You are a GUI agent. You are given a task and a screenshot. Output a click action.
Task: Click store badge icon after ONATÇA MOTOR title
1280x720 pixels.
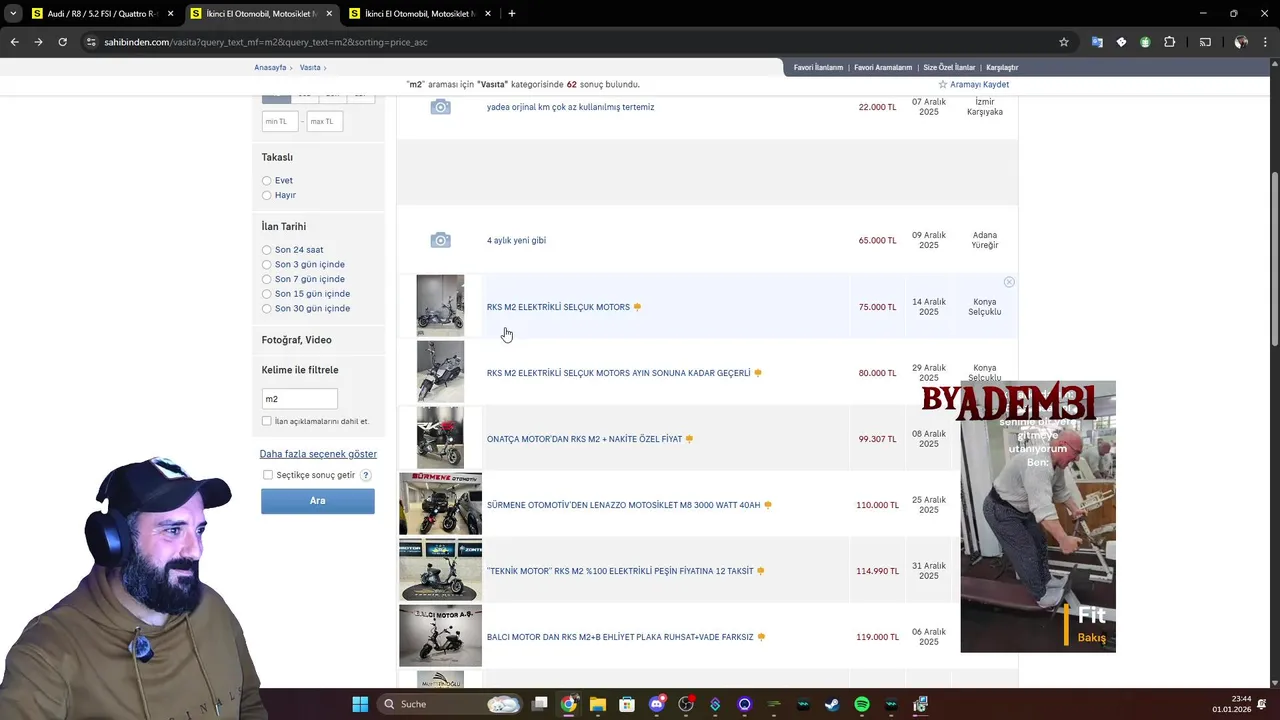coord(689,439)
